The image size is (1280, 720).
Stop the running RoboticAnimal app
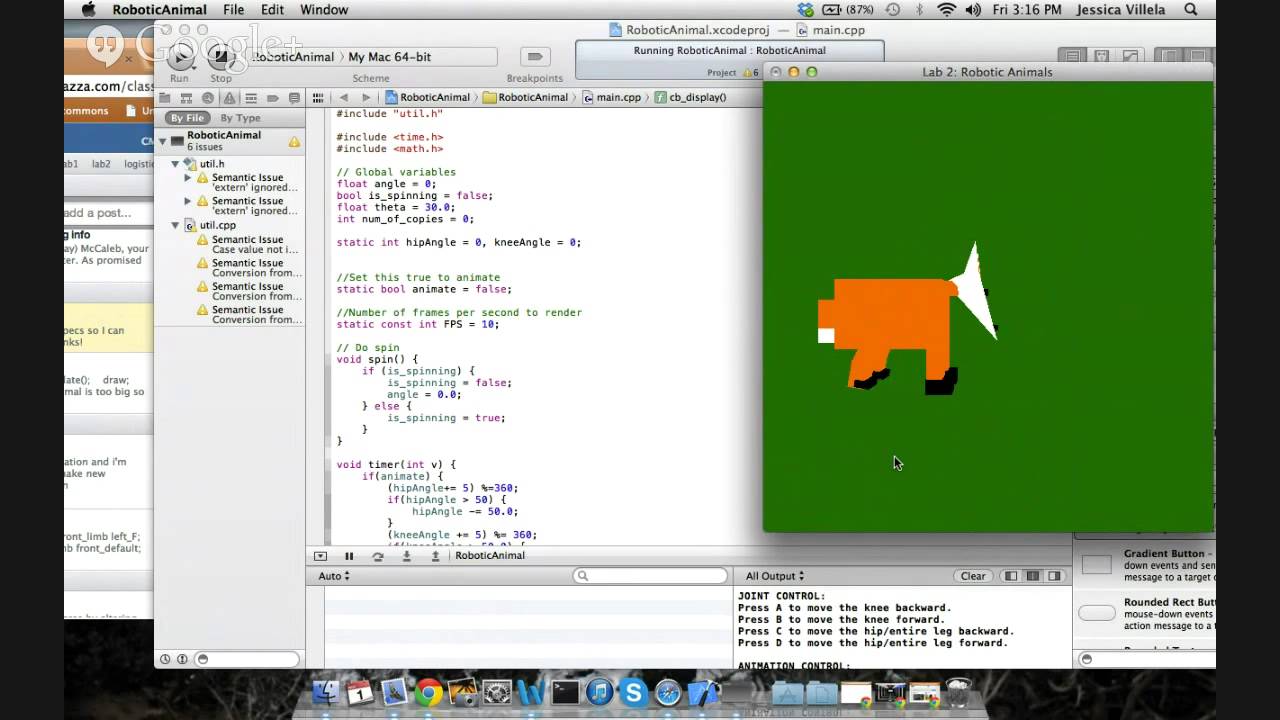[x=221, y=57]
